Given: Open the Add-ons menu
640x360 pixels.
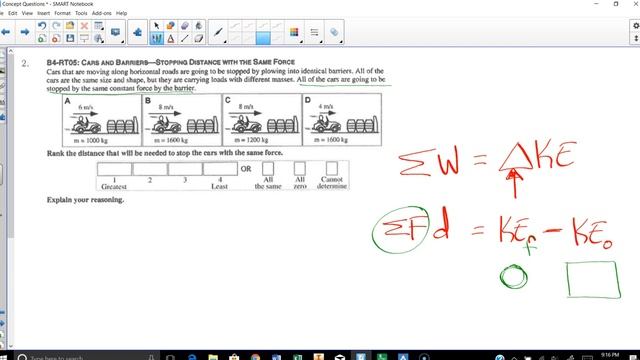Looking at the screenshot, I should (x=102, y=13).
